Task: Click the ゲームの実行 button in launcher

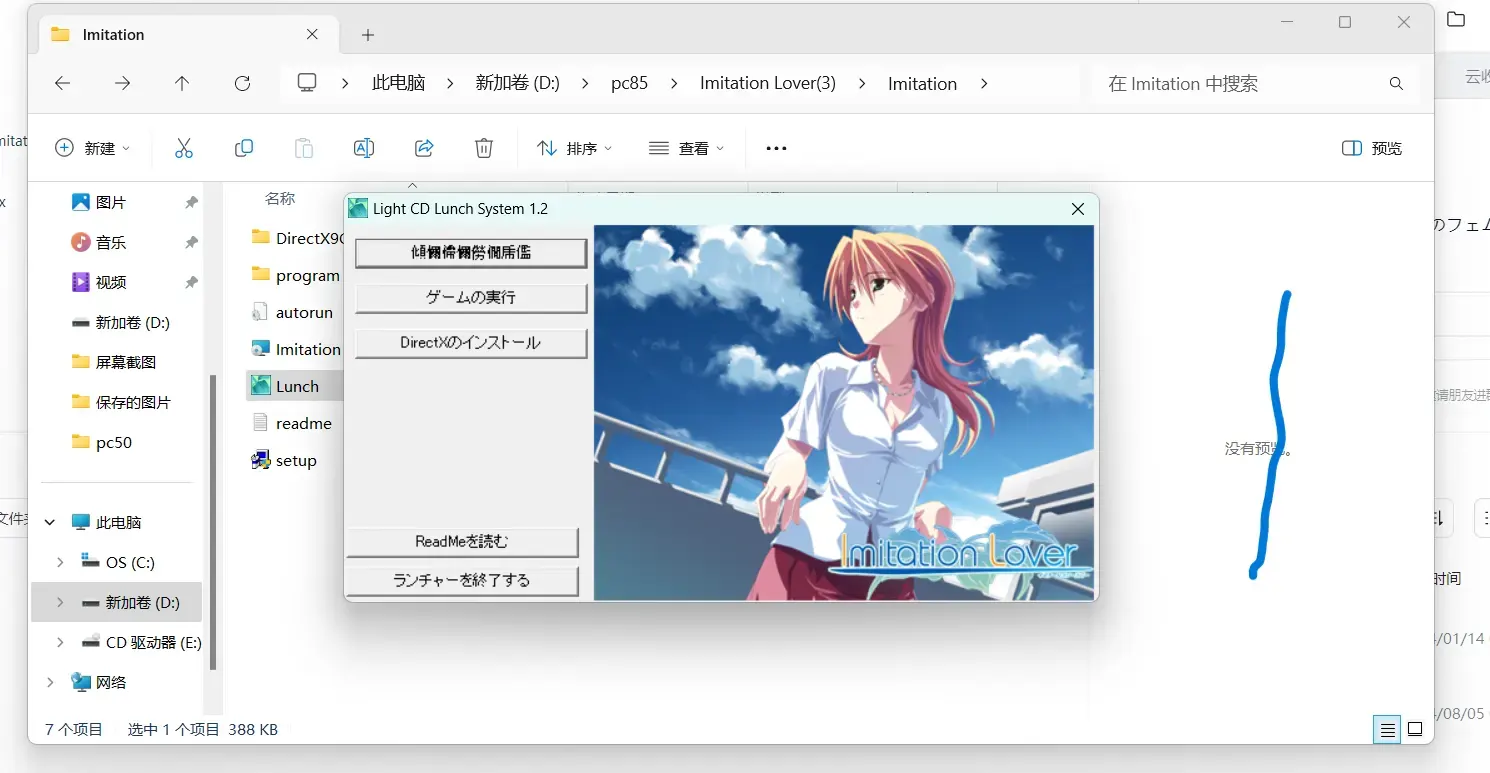Action: pos(471,298)
